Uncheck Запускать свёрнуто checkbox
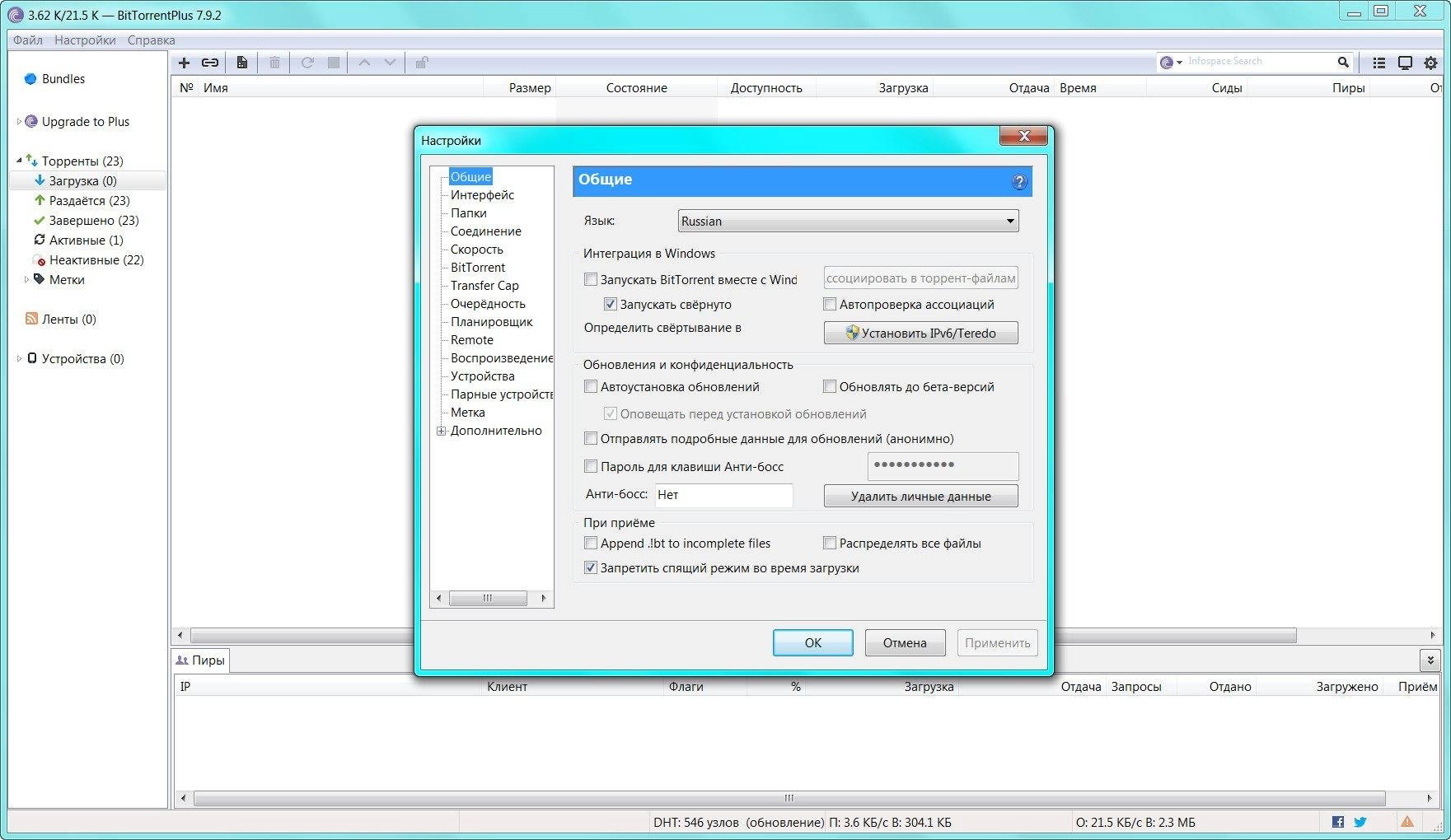Image resolution: width=1451 pixels, height=840 pixels. 611,305
